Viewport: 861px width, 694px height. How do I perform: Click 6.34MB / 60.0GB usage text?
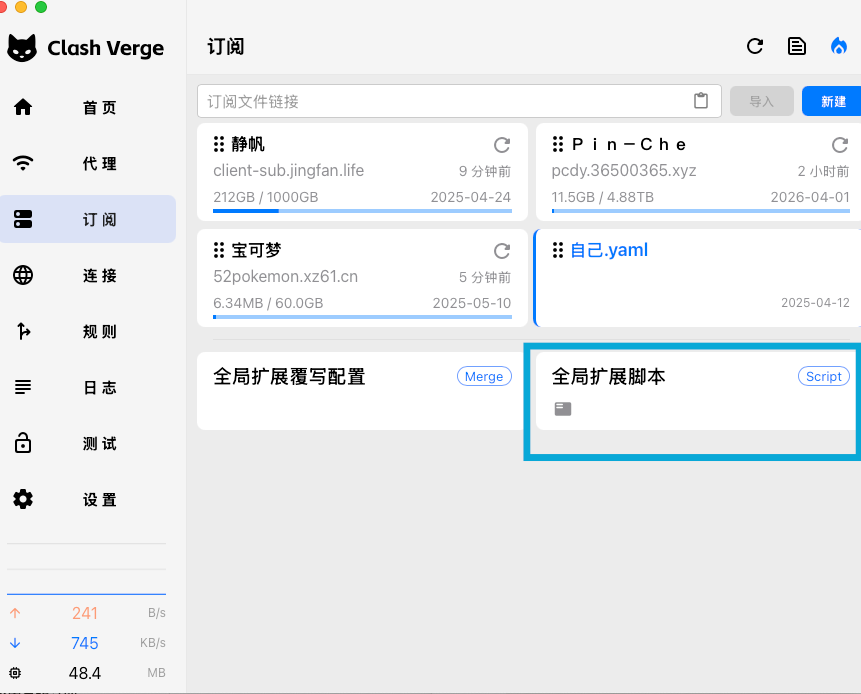(268, 303)
